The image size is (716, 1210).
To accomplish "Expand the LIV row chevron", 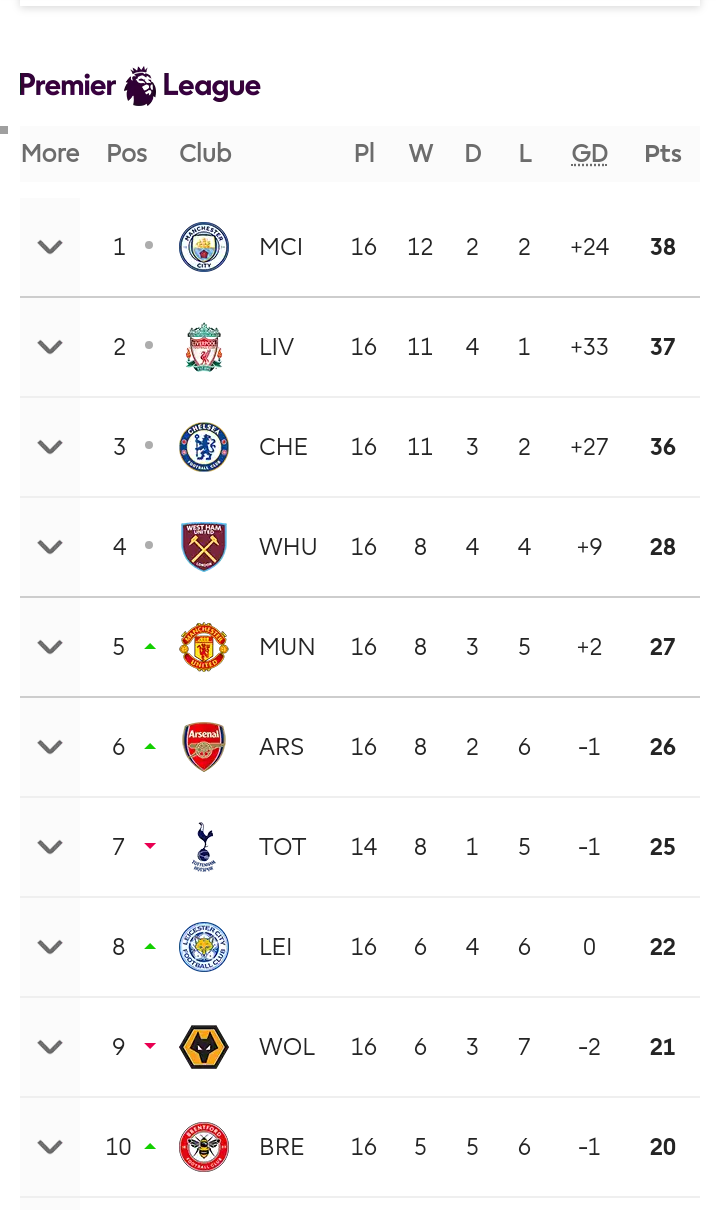I will pyautogui.click(x=50, y=347).
